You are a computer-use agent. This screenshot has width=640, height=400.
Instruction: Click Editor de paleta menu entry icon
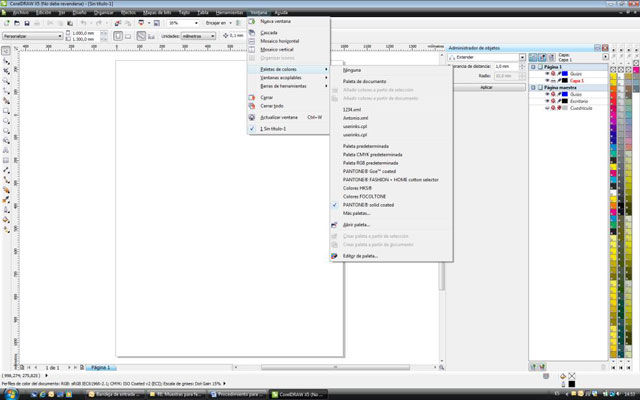(x=335, y=256)
